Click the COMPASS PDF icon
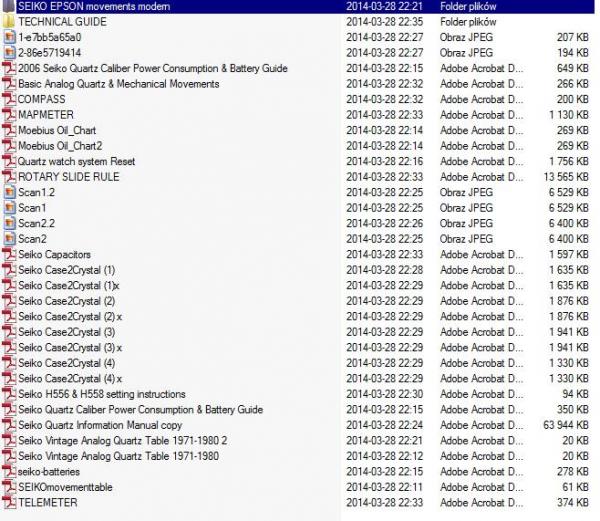The width and height of the screenshot is (600, 521). [x=9, y=99]
